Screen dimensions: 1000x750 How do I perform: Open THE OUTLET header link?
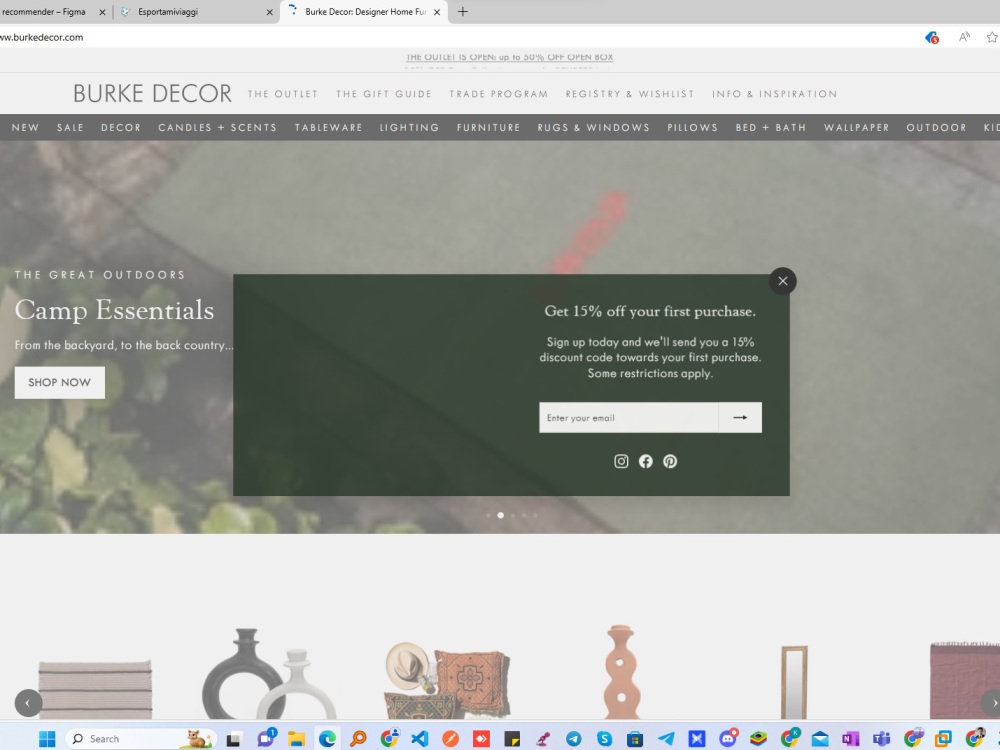point(283,94)
